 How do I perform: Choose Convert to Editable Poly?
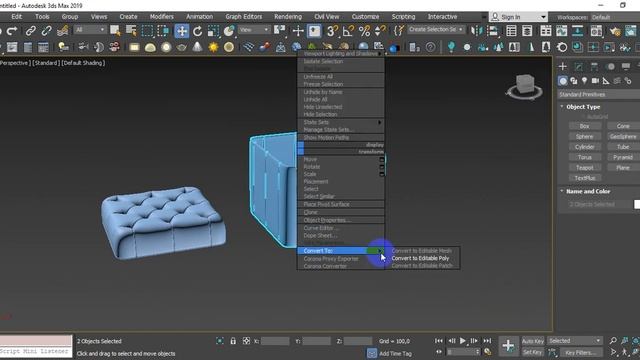tap(420, 258)
